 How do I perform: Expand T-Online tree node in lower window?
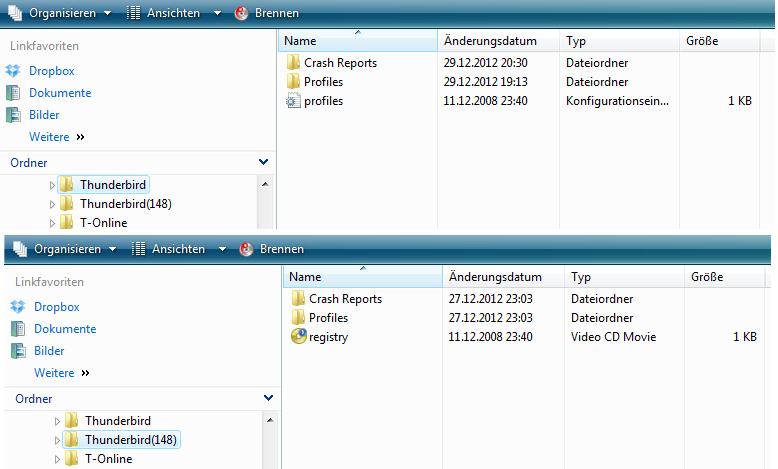pyautogui.click(x=57, y=459)
